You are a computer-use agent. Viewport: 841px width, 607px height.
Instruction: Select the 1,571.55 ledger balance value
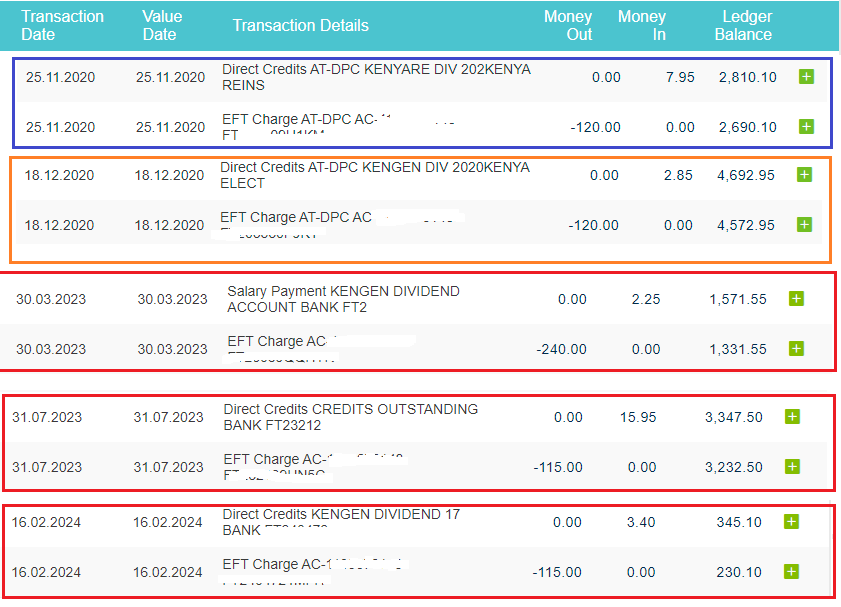point(738,299)
